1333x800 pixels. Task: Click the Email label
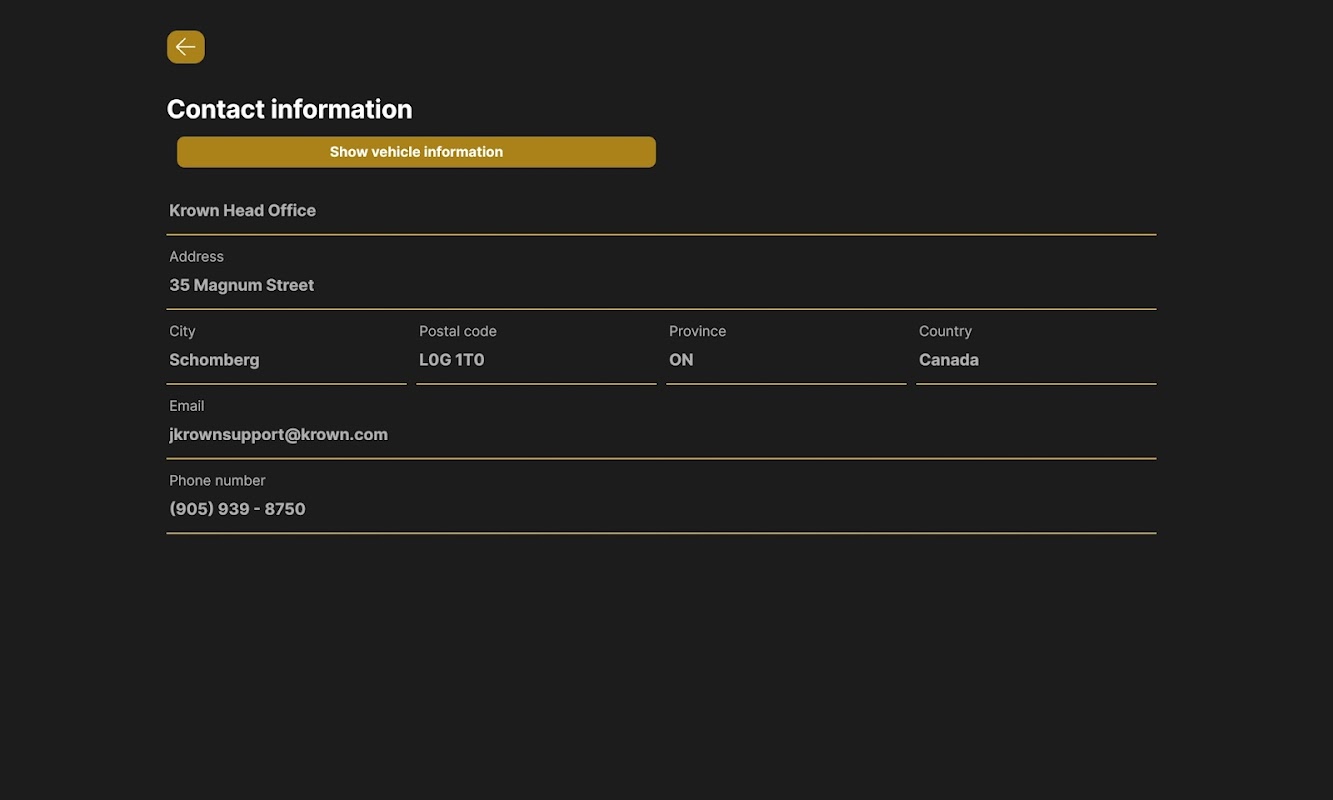pyautogui.click(x=187, y=406)
